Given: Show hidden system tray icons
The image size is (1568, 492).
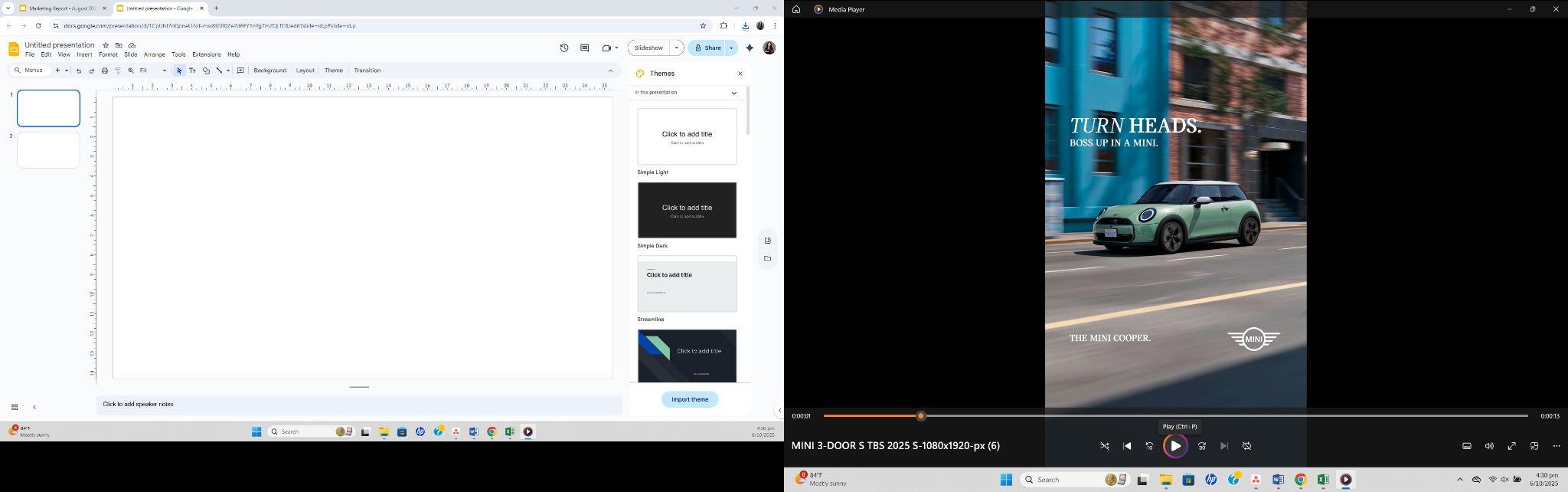Looking at the screenshot, I should [1459, 480].
